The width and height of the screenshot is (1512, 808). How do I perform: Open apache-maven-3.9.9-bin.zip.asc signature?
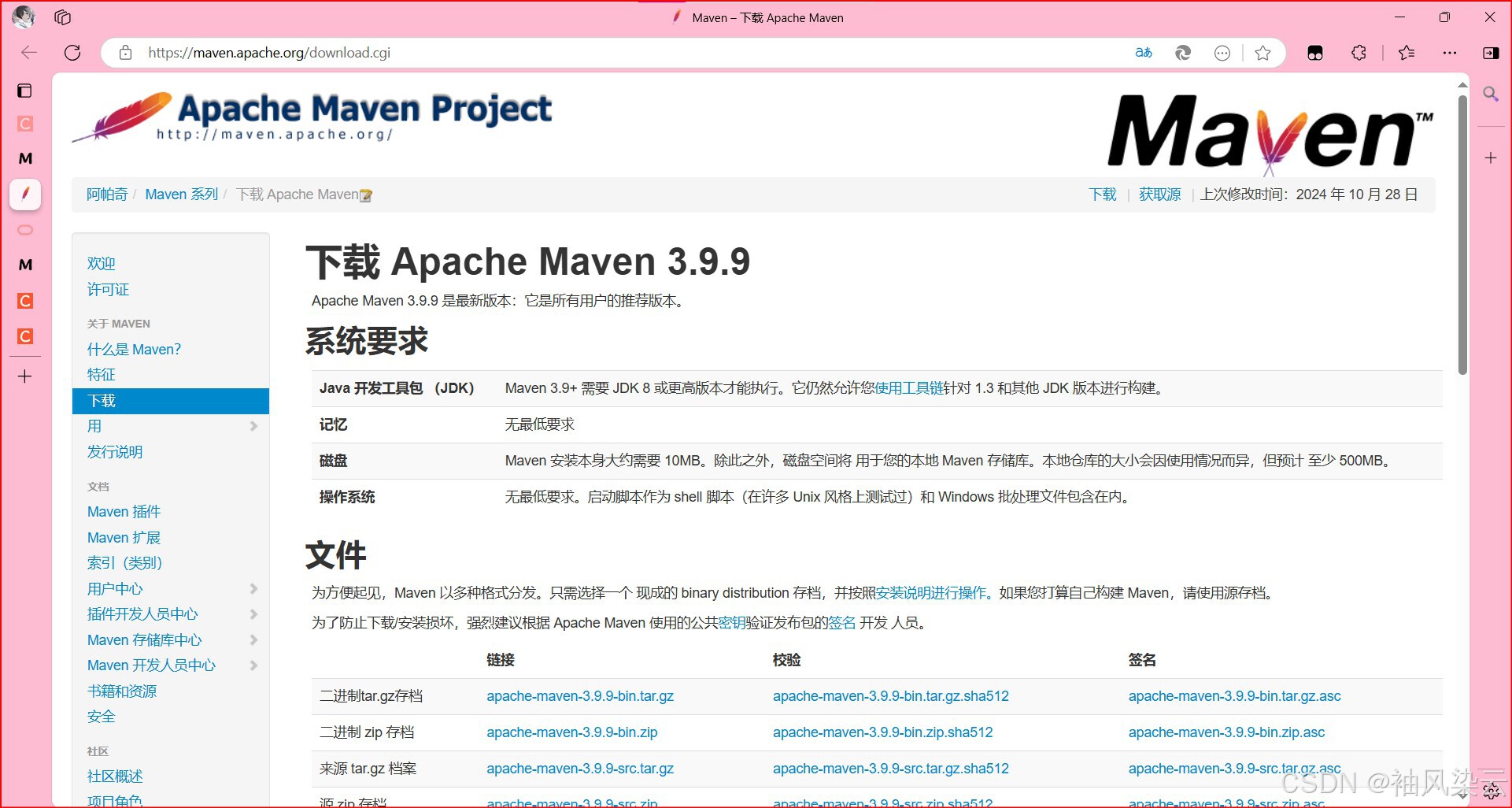[x=1227, y=732]
